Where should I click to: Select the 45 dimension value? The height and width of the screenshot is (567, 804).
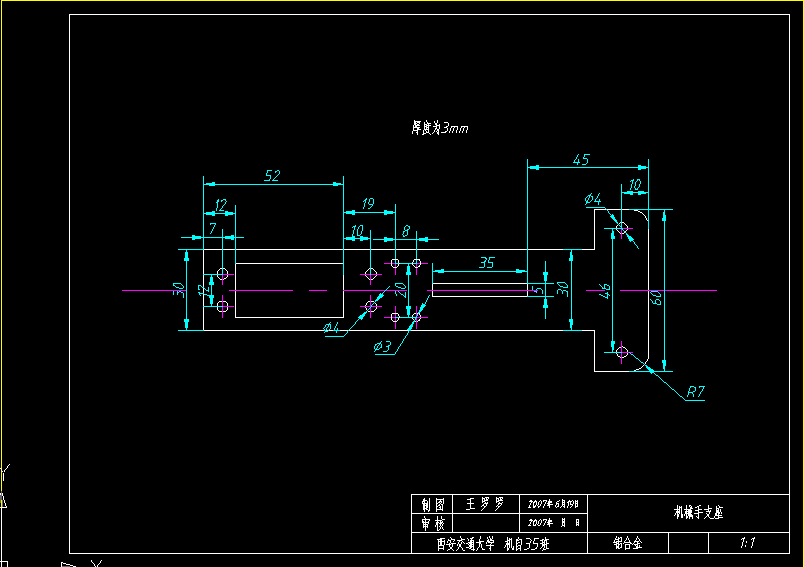(x=581, y=159)
